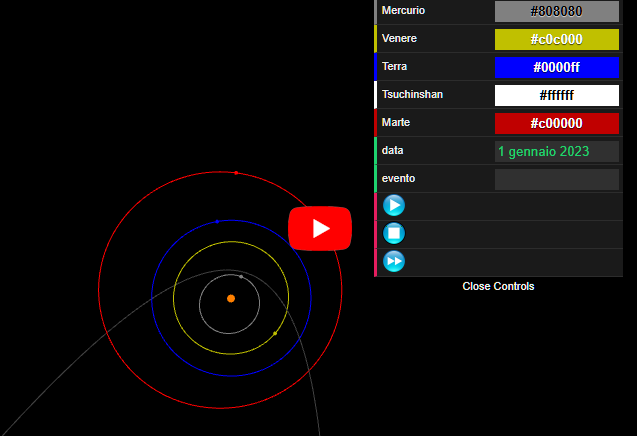Click the Marte label
637x436 pixels.
[x=396, y=122]
